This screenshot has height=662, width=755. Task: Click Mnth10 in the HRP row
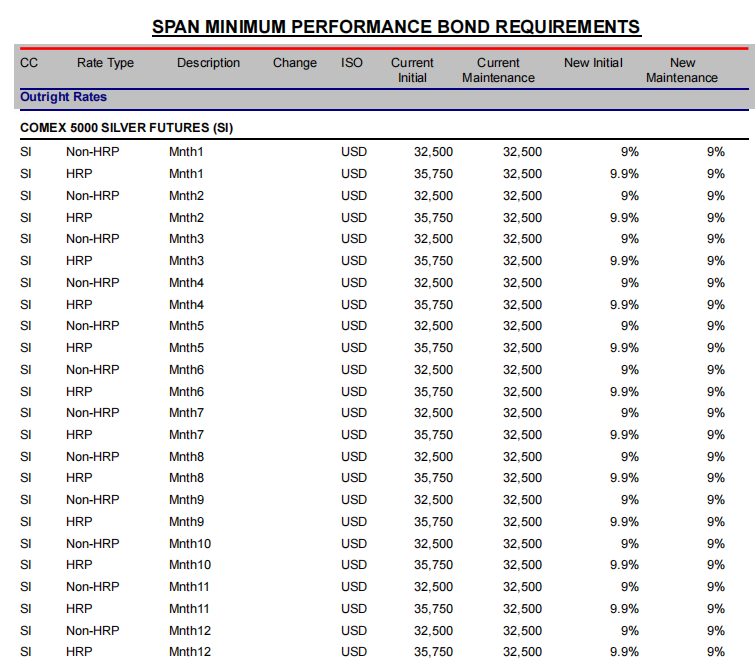click(x=189, y=565)
